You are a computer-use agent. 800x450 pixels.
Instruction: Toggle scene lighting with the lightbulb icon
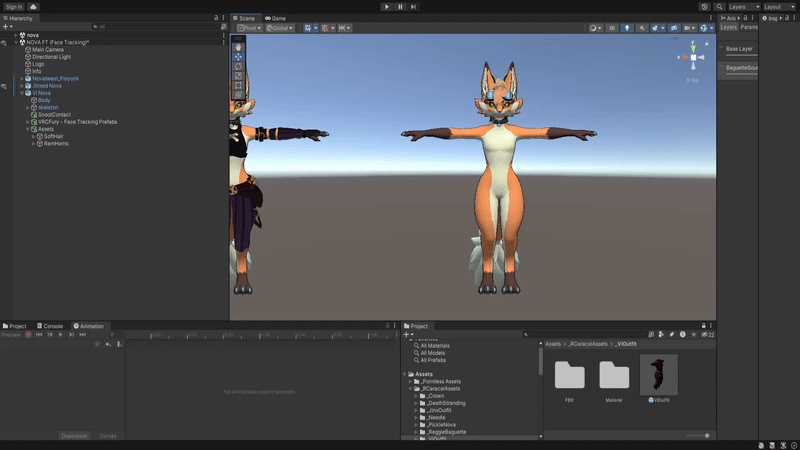pyautogui.click(x=628, y=28)
